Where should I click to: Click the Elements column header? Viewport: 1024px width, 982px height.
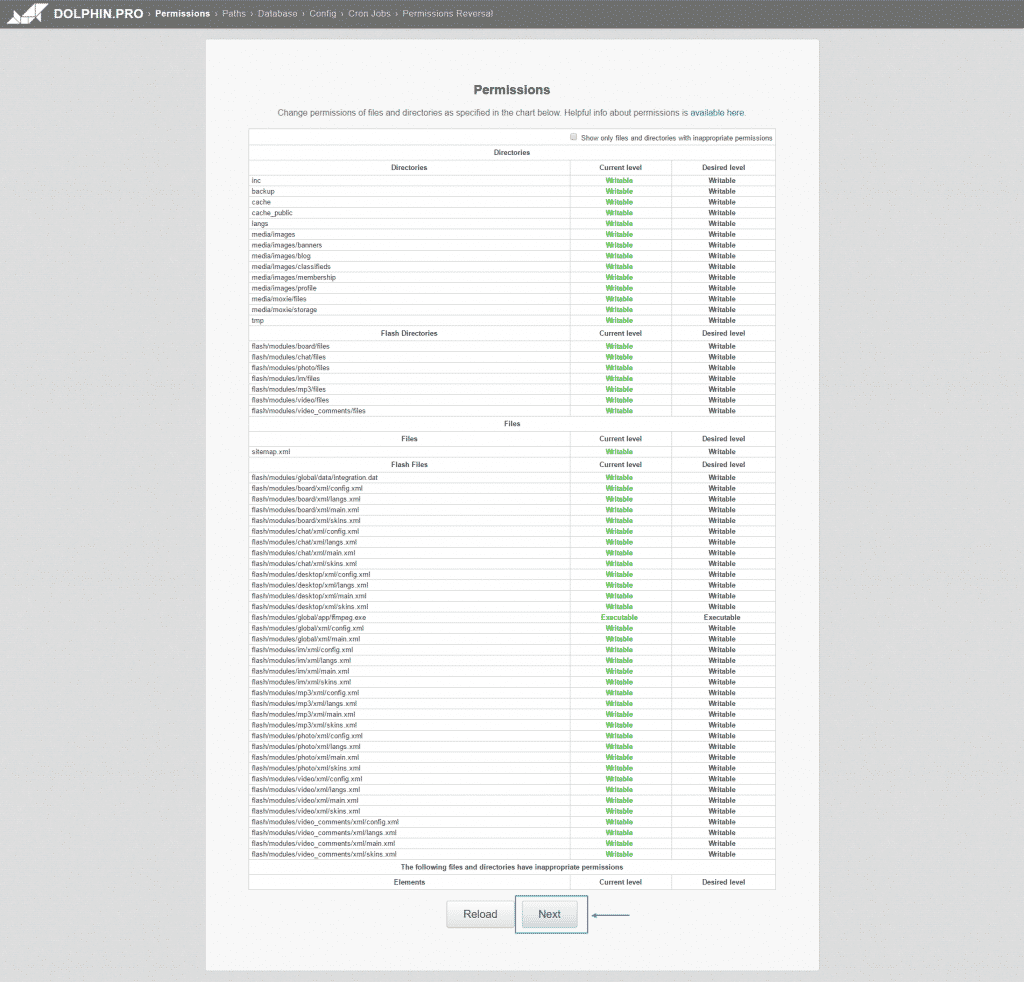coord(409,882)
